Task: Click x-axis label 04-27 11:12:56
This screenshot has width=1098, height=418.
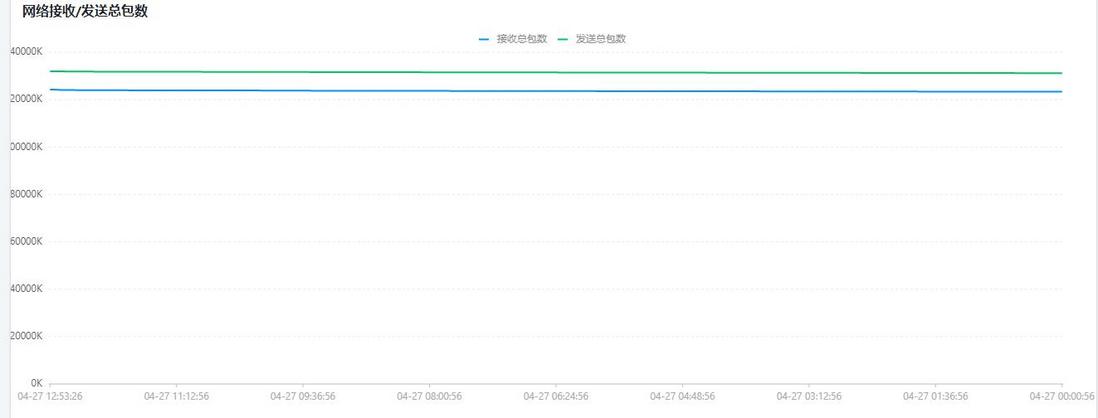Action: coord(176,396)
